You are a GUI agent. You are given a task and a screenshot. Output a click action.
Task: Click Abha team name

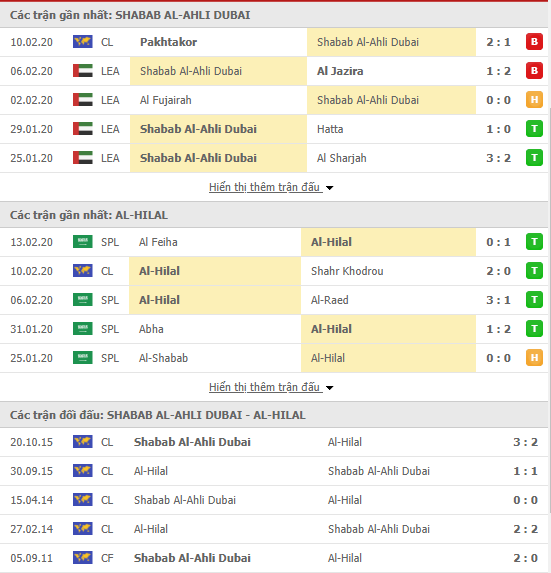pos(151,329)
